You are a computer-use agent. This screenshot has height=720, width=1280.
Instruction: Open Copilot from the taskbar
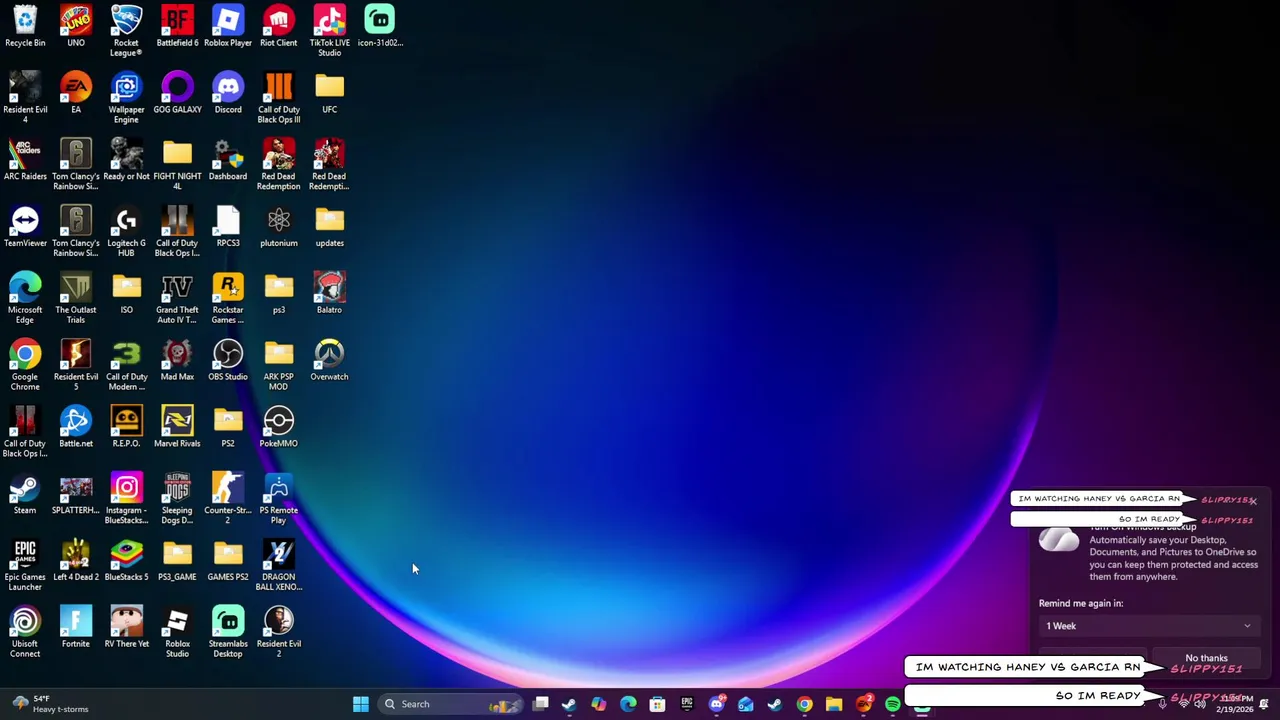tap(598, 704)
